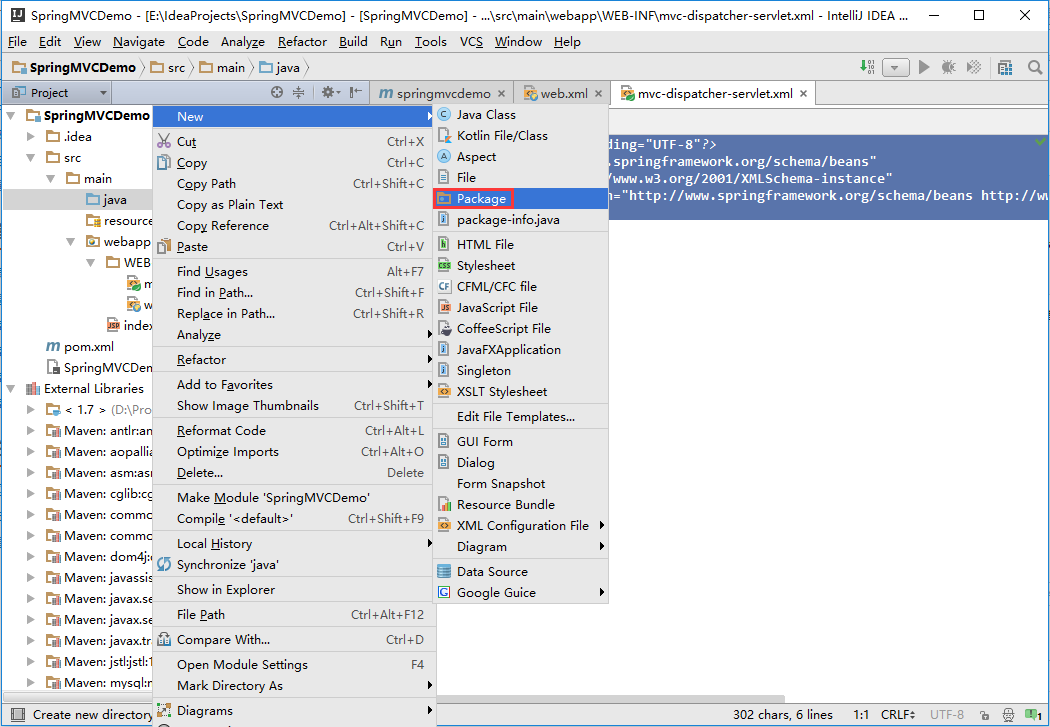The height and width of the screenshot is (727, 1050).
Task: Hide the Project tool window
Action: 356,92
